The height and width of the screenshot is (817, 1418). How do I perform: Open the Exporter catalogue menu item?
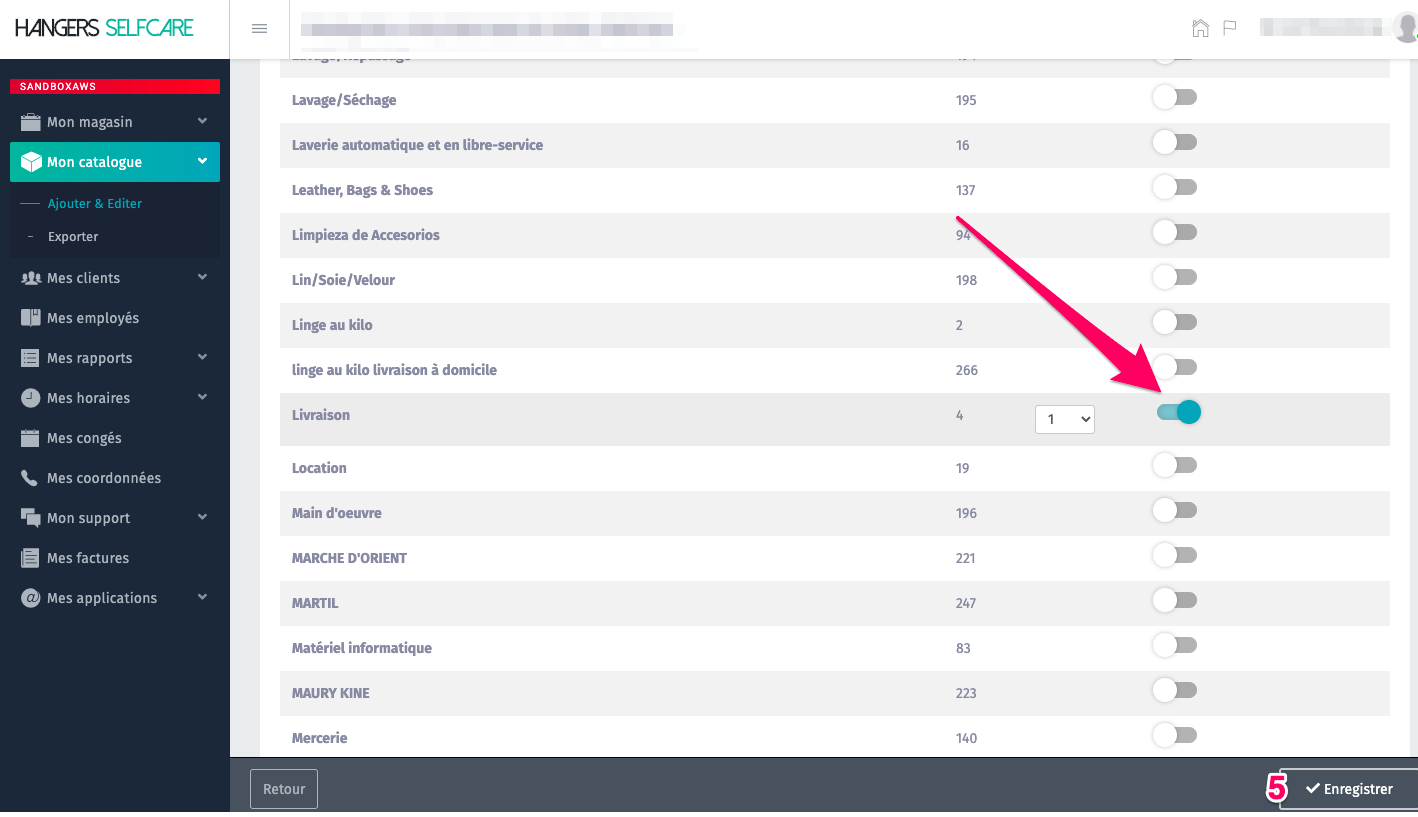click(x=73, y=237)
